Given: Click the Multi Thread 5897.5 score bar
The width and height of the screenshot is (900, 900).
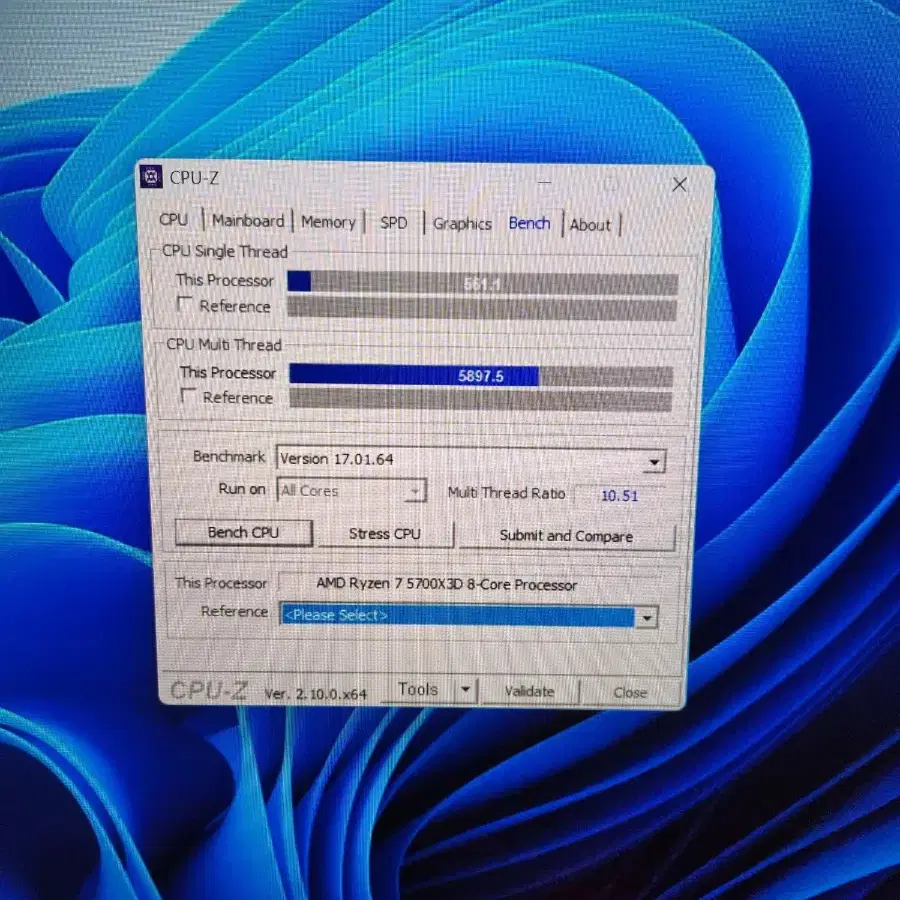Looking at the screenshot, I should click(x=481, y=376).
